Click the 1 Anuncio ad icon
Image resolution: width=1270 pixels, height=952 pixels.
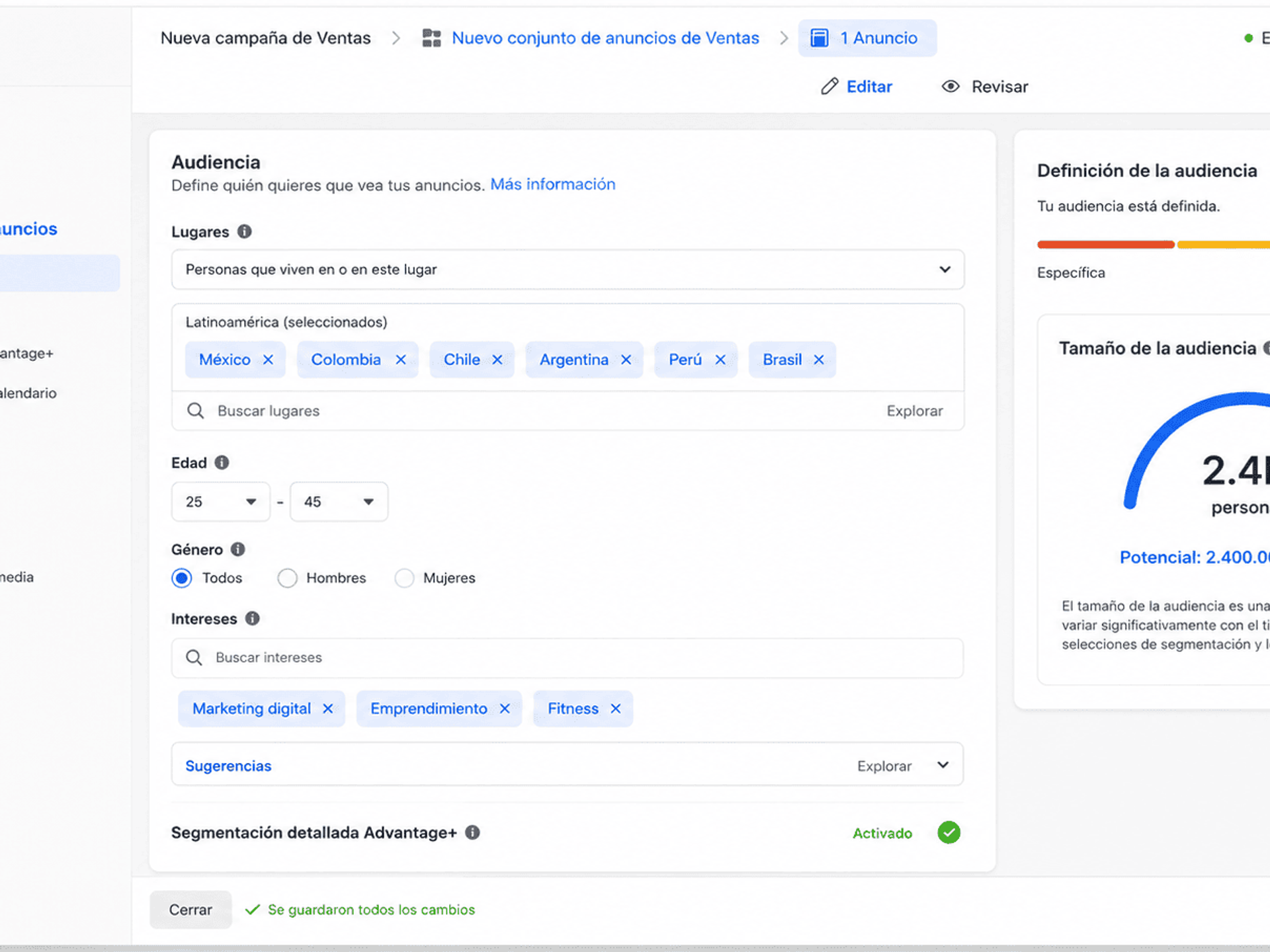point(820,38)
